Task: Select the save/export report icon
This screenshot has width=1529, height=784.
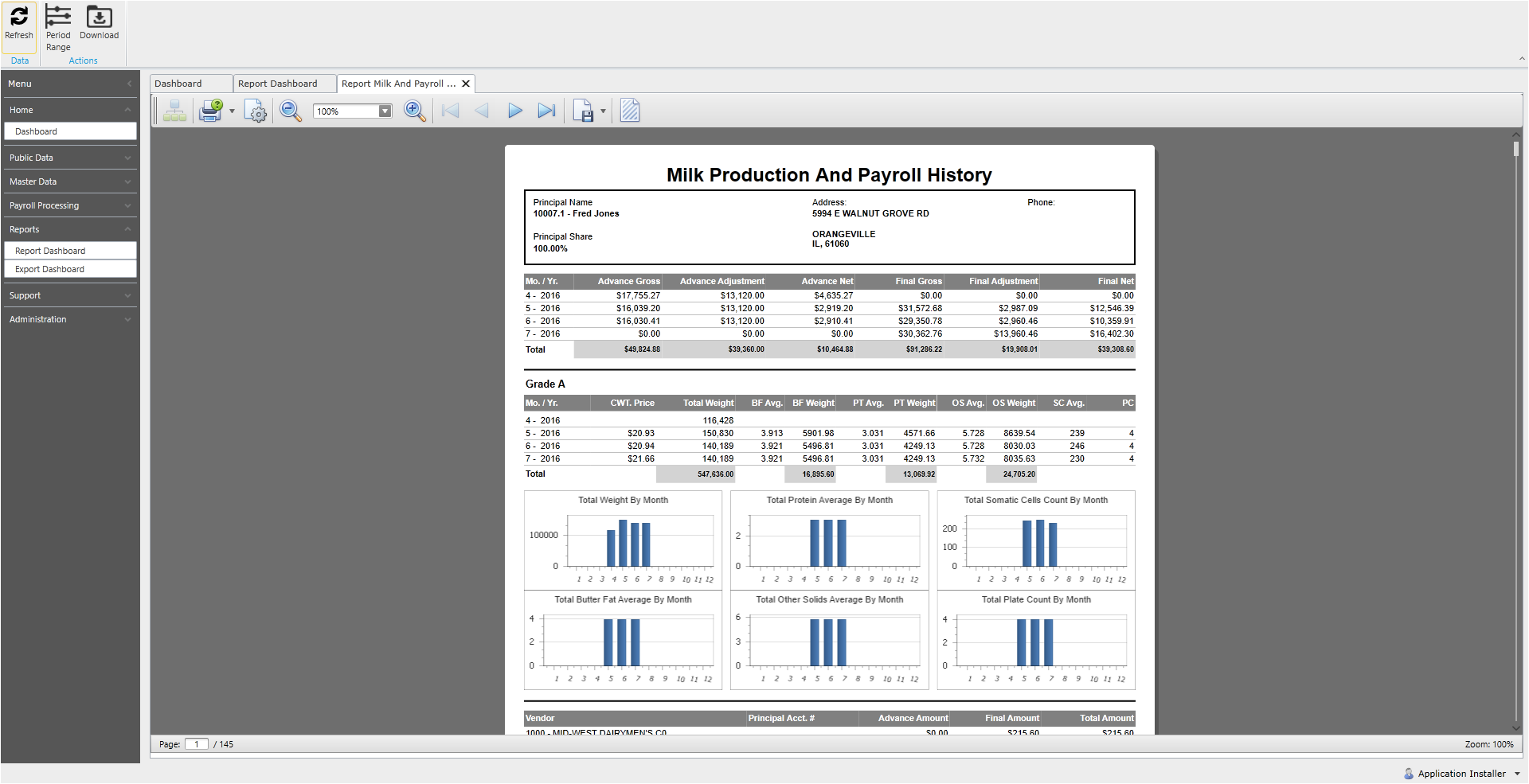Action: (585, 111)
